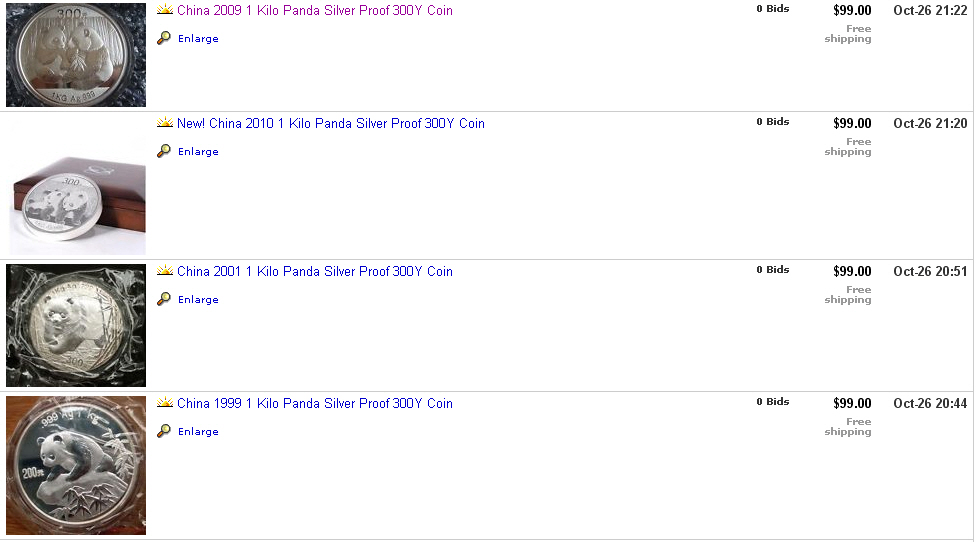Image resolution: width=978 pixels, height=542 pixels.
Task: Click Enlarge link under 1999 Panda title
Action: pyautogui.click(x=198, y=432)
